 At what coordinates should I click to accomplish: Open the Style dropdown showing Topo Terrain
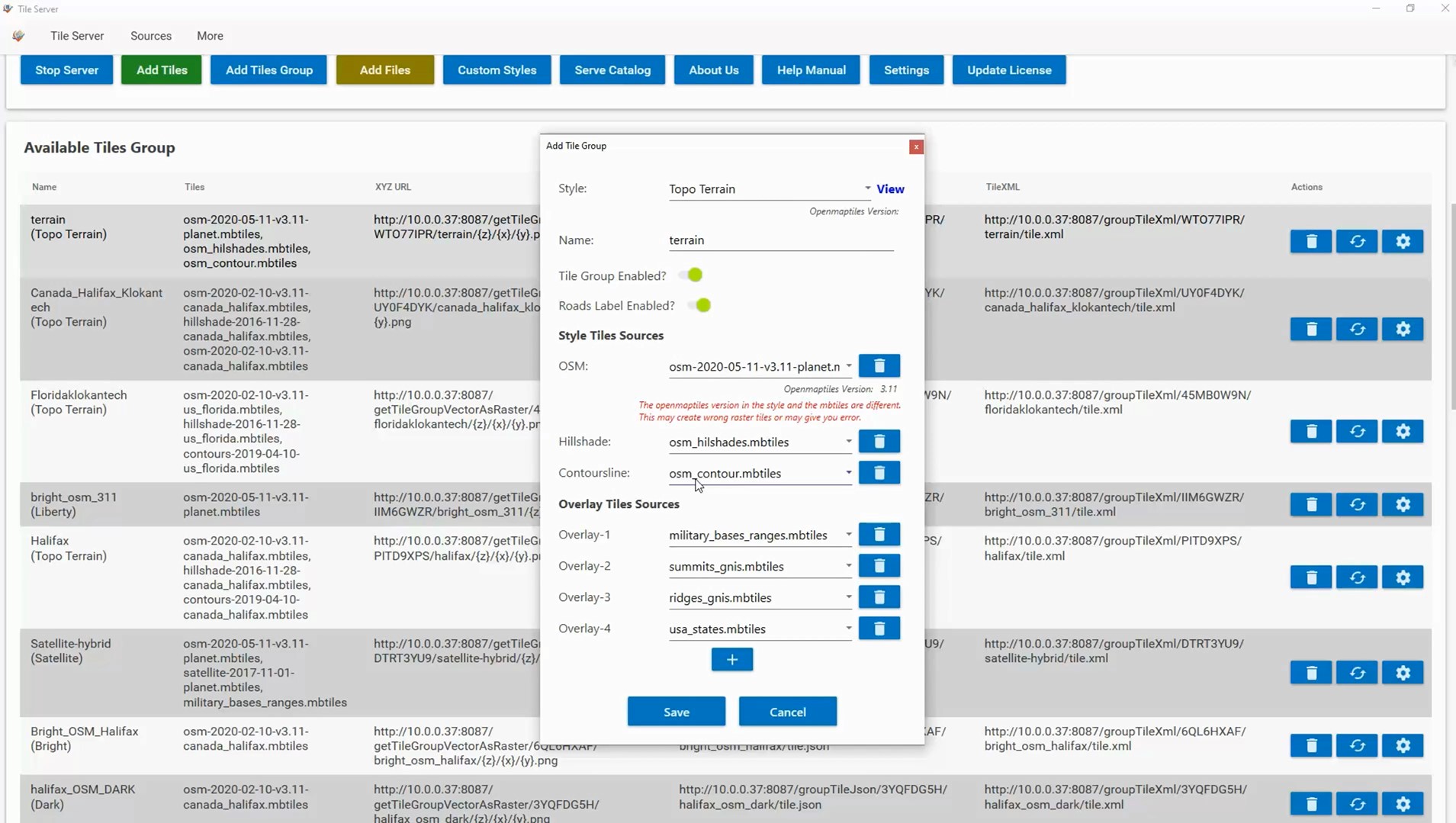coord(770,189)
